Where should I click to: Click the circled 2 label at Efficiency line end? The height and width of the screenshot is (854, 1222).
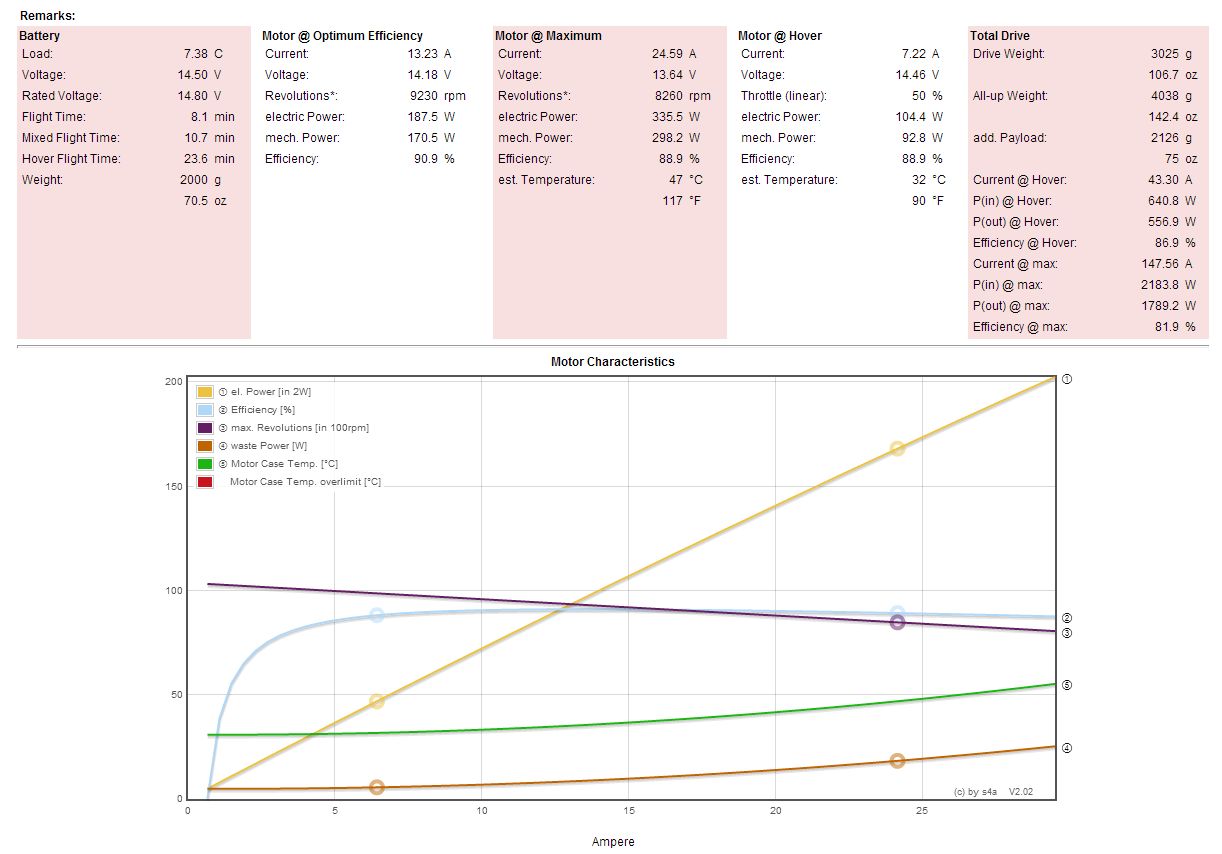point(1067,618)
